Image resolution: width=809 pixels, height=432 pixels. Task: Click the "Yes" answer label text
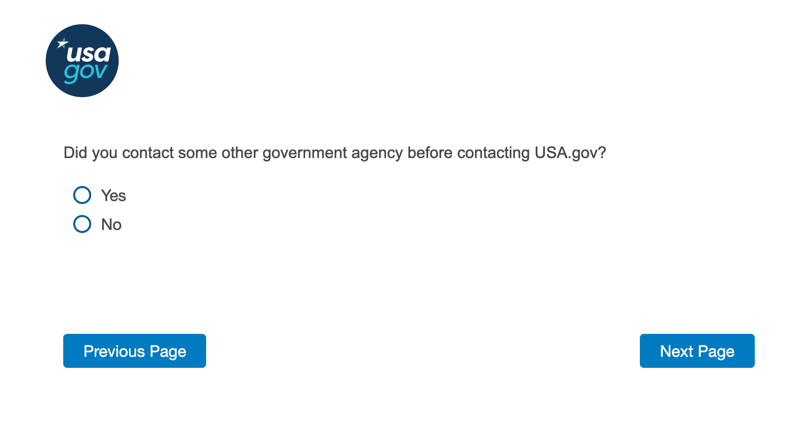click(x=113, y=196)
